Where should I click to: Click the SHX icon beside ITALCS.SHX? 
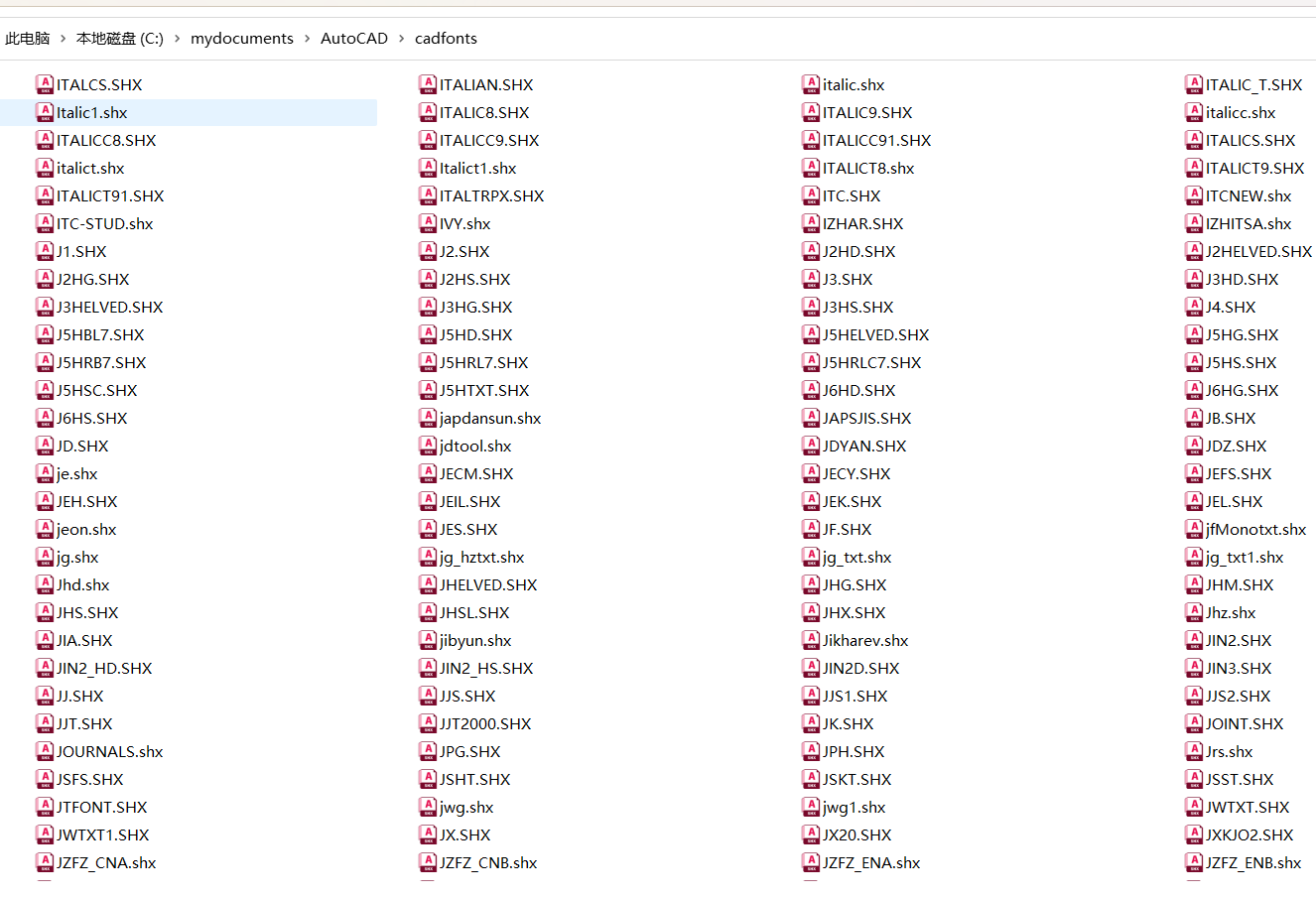click(x=45, y=84)
